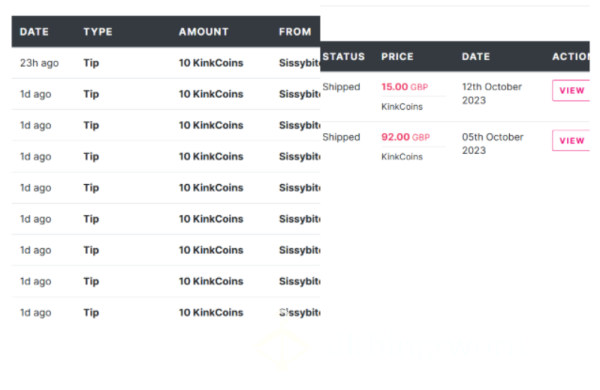Click the VIEW button for 05th October order

571,140
